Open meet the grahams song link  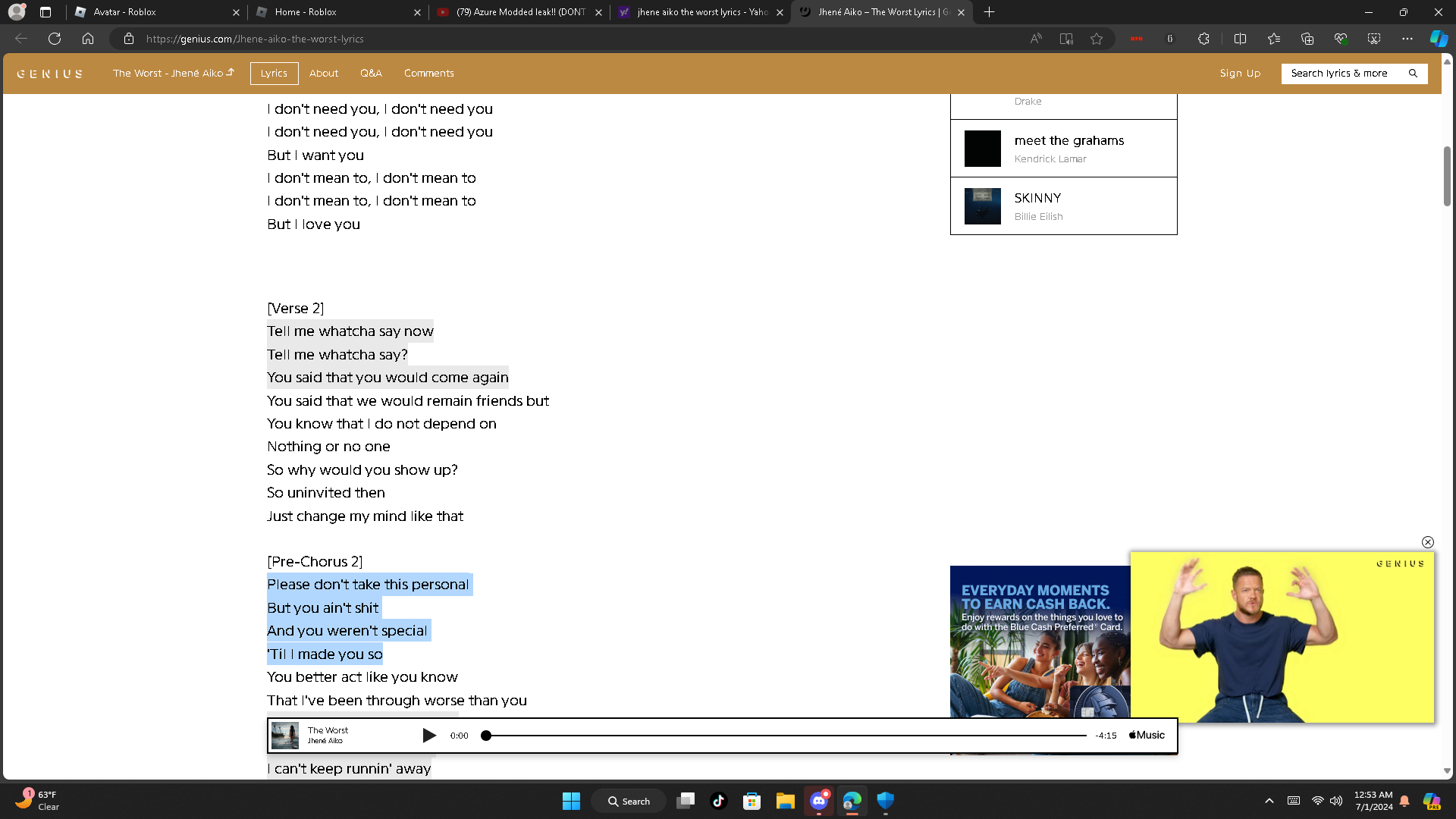pyautogui.click(x=1064, y=149)
